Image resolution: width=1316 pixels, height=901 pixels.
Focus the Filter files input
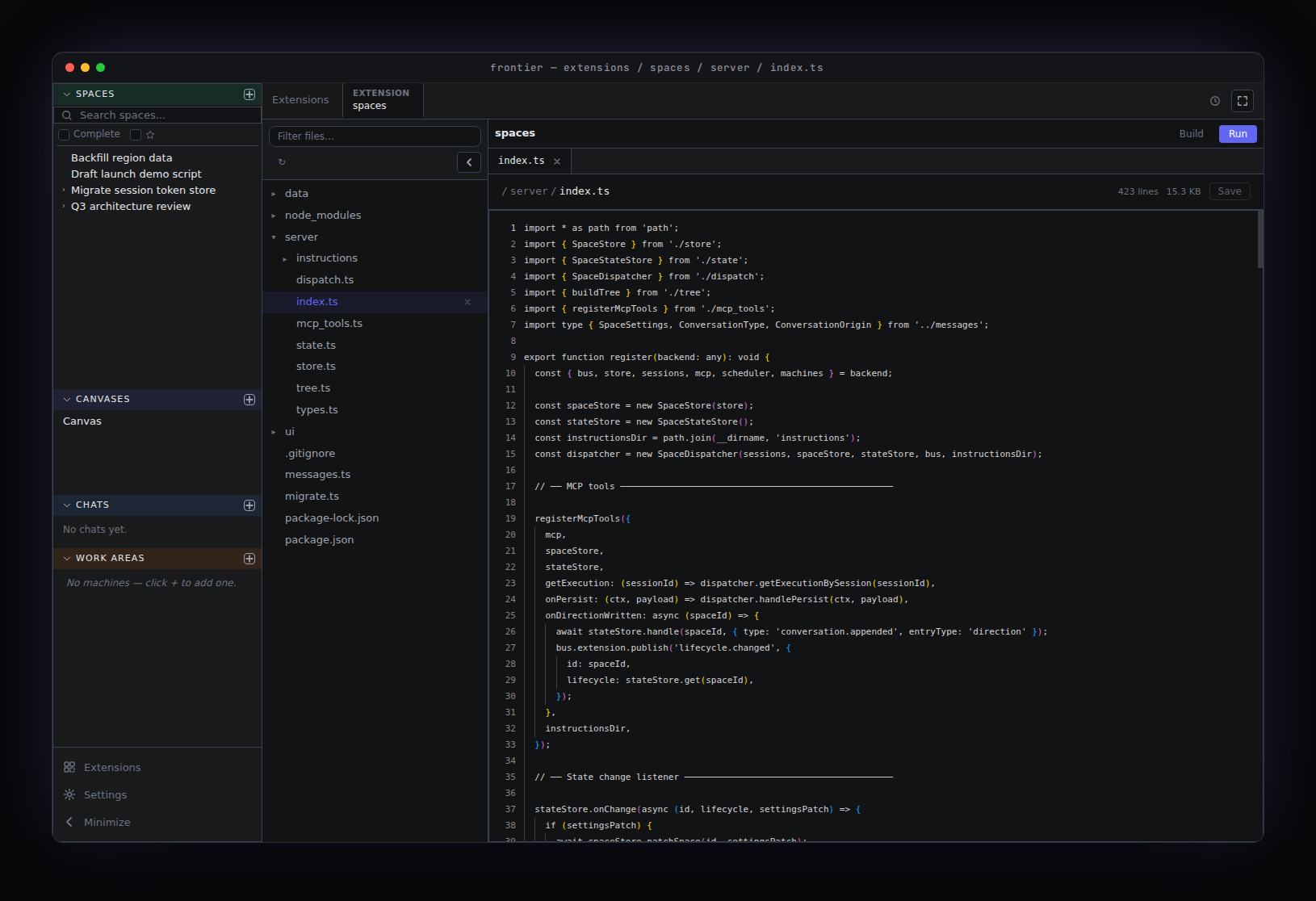pyautogui.click(x=375, y=136)
